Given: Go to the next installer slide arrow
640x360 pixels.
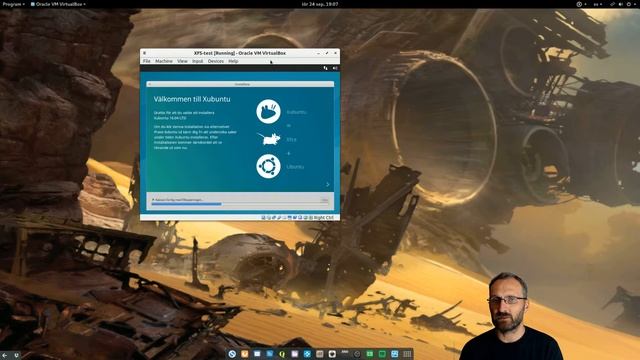Looking at the screenshot, I should point(327,184).
